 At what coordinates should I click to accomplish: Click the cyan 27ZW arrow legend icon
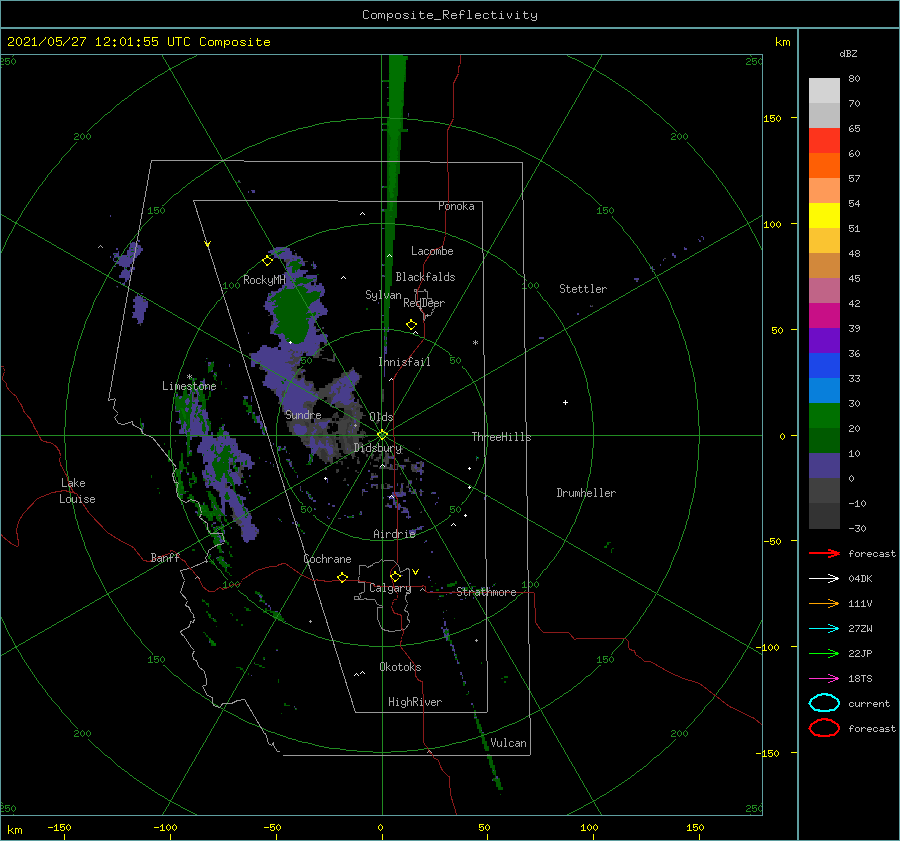[x=824, y=629]
